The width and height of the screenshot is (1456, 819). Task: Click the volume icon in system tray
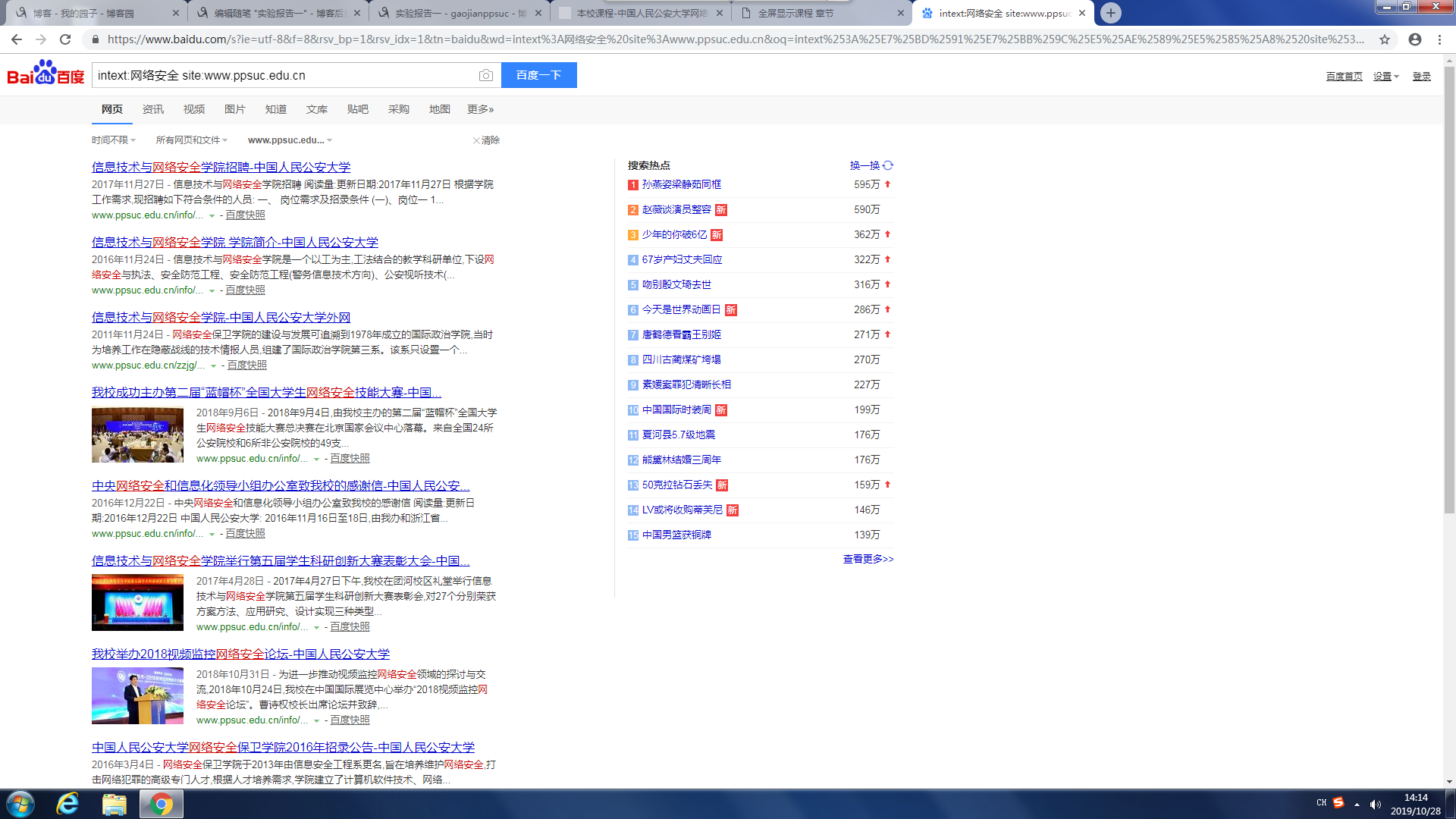click(x=1375, y=805)
